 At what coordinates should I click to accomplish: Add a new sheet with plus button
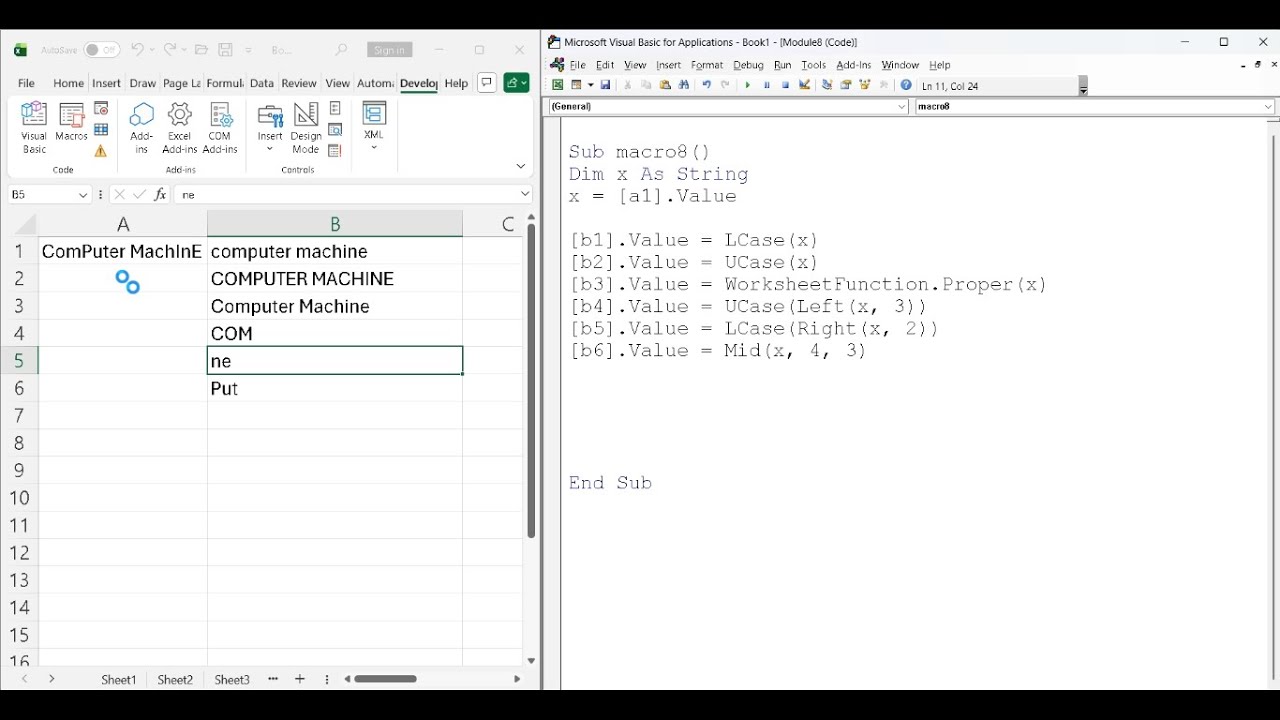click(299, 679)
